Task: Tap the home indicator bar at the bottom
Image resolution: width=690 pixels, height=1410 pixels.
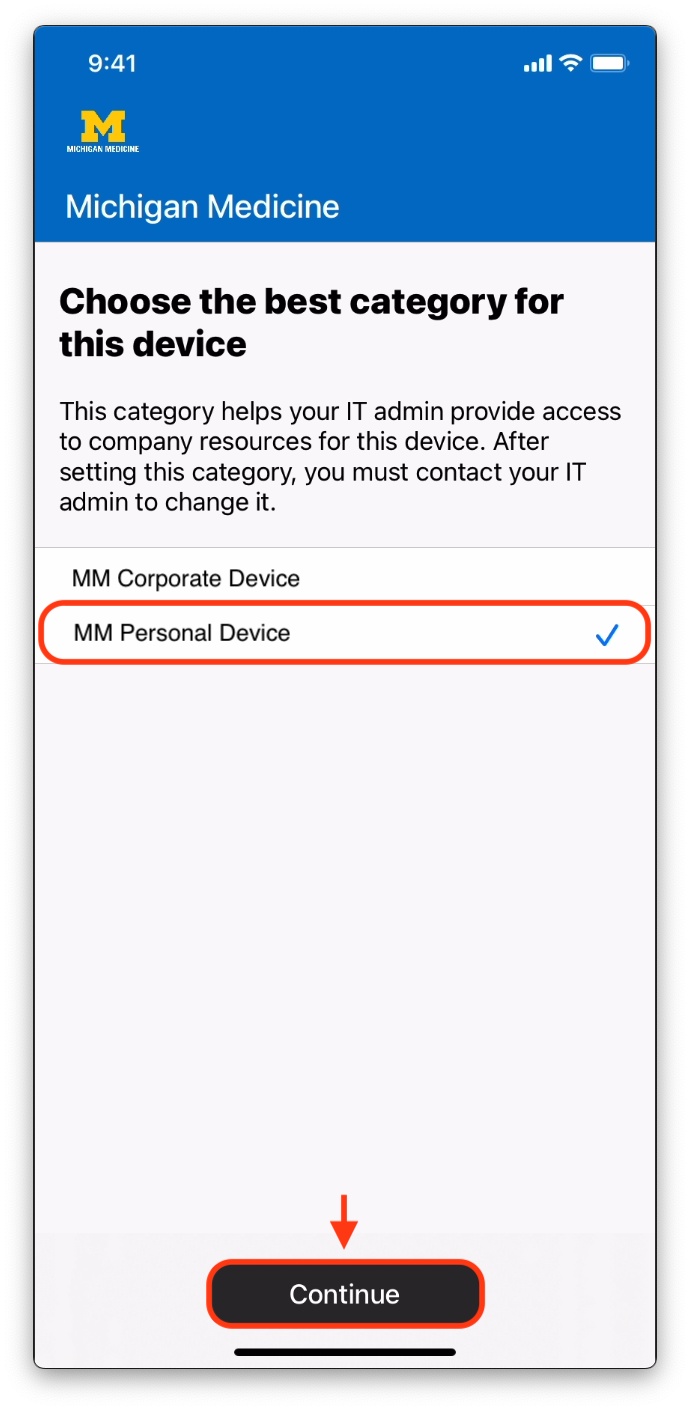Action: (345, 1352)
